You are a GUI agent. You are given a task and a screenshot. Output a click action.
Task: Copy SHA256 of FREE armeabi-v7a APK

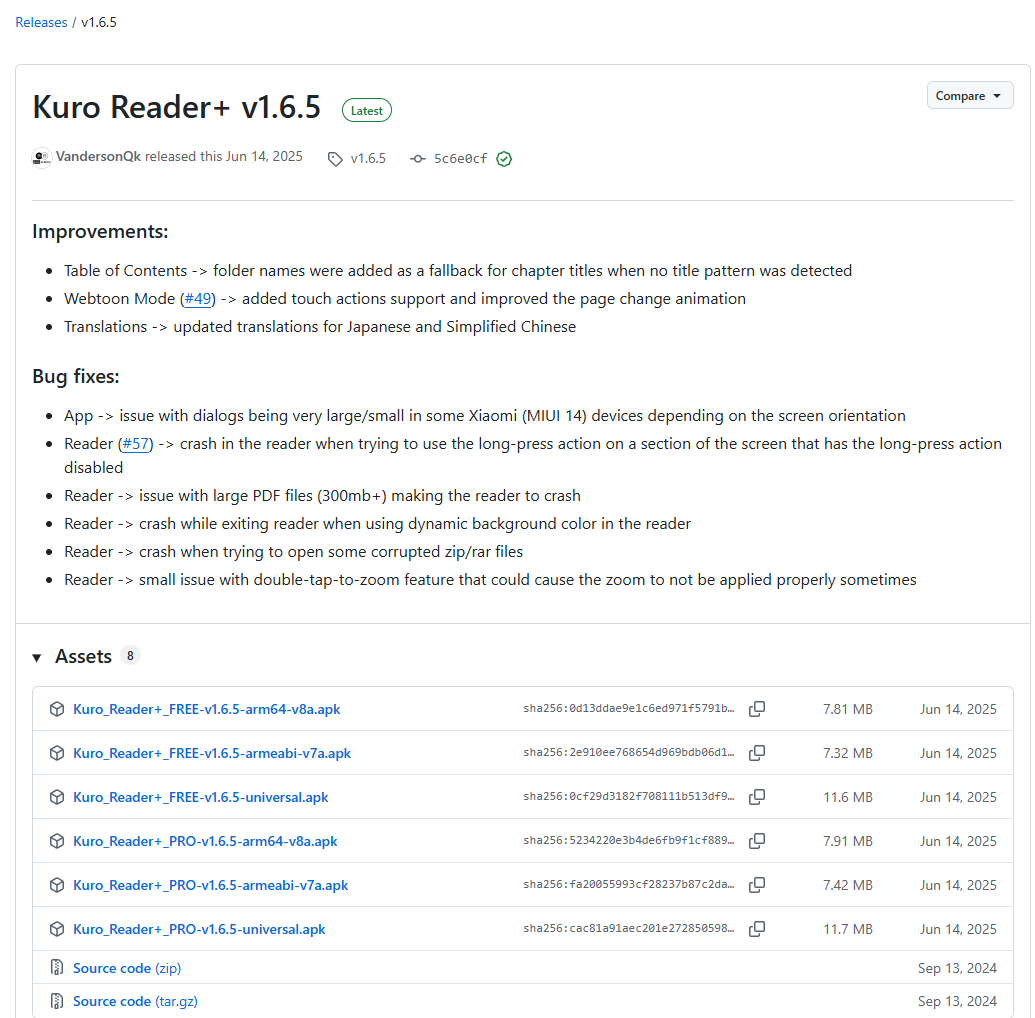757,753
